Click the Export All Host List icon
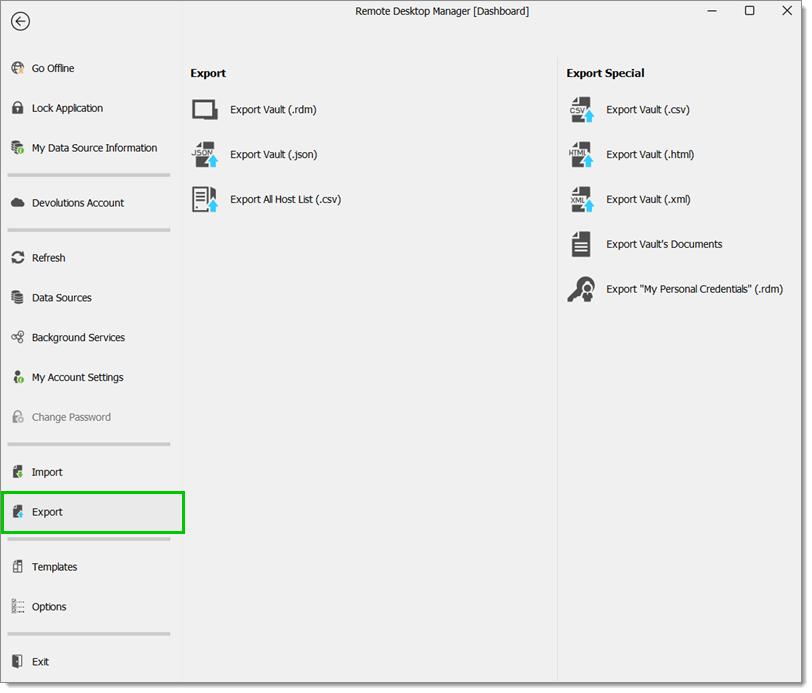 pyautogui.click(x=205, y=199)
